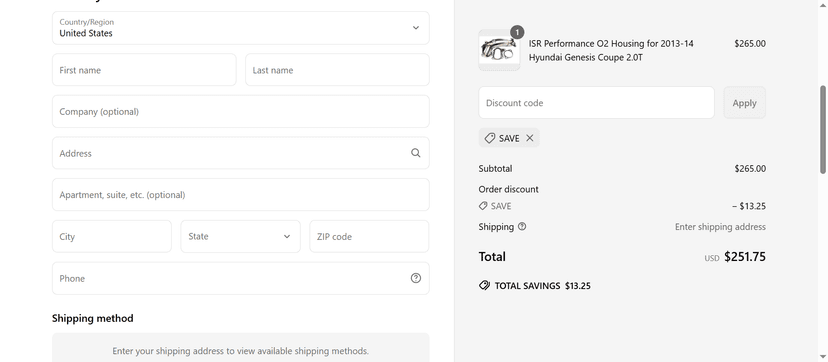Screen dimensions: 828x362
Task: Click the ISR Performance O2 Housing thumbnail
Action: pos(499,50)
